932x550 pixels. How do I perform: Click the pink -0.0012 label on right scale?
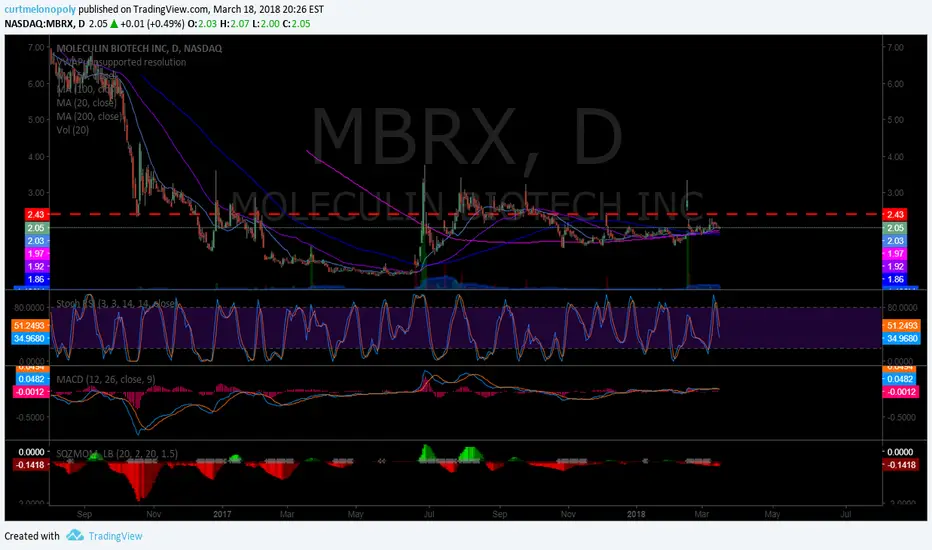[x=902, y=392]
